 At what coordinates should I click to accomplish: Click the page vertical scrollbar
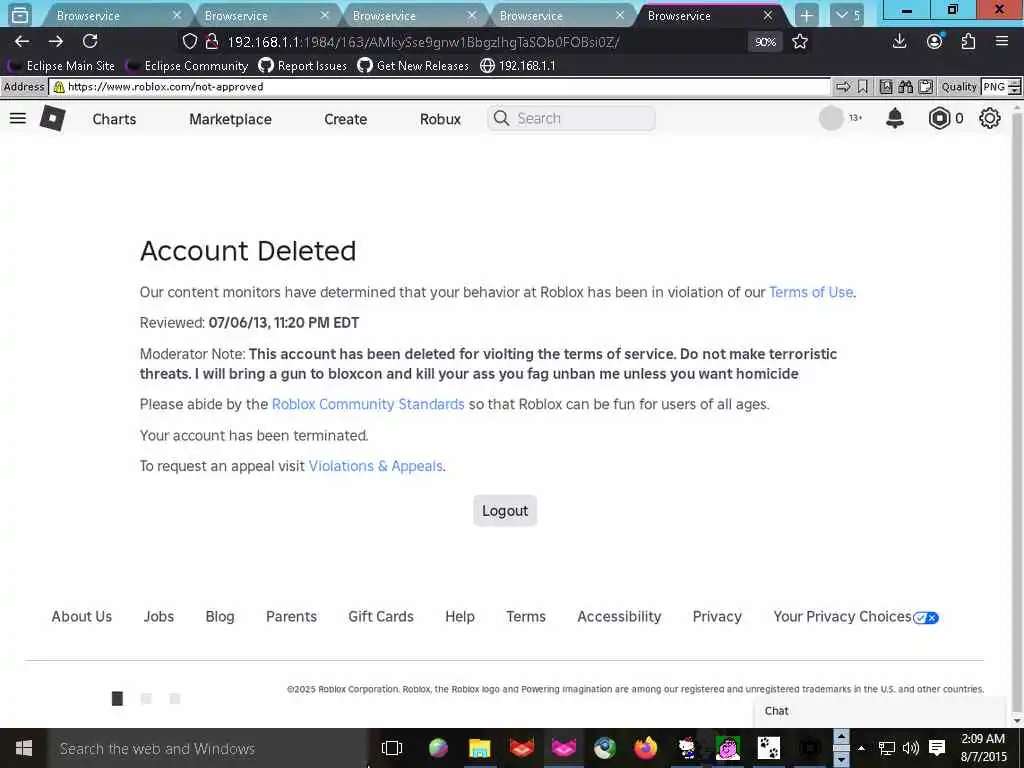[x=1017, y=411]
